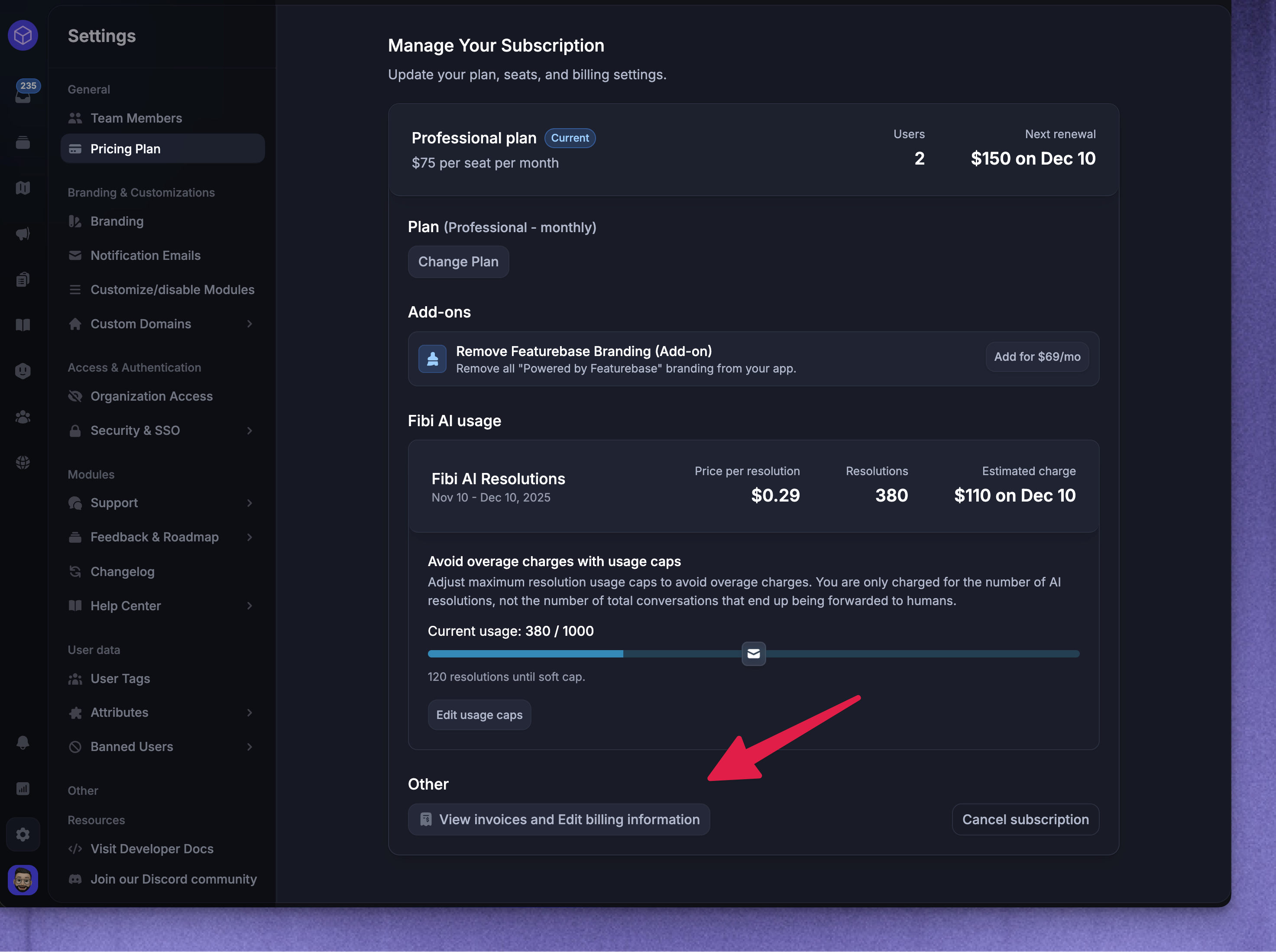This screenshot has height=952, width=1276.
Task: Click the Visit Developer Docs code icon
Action: tap(75, 849)
